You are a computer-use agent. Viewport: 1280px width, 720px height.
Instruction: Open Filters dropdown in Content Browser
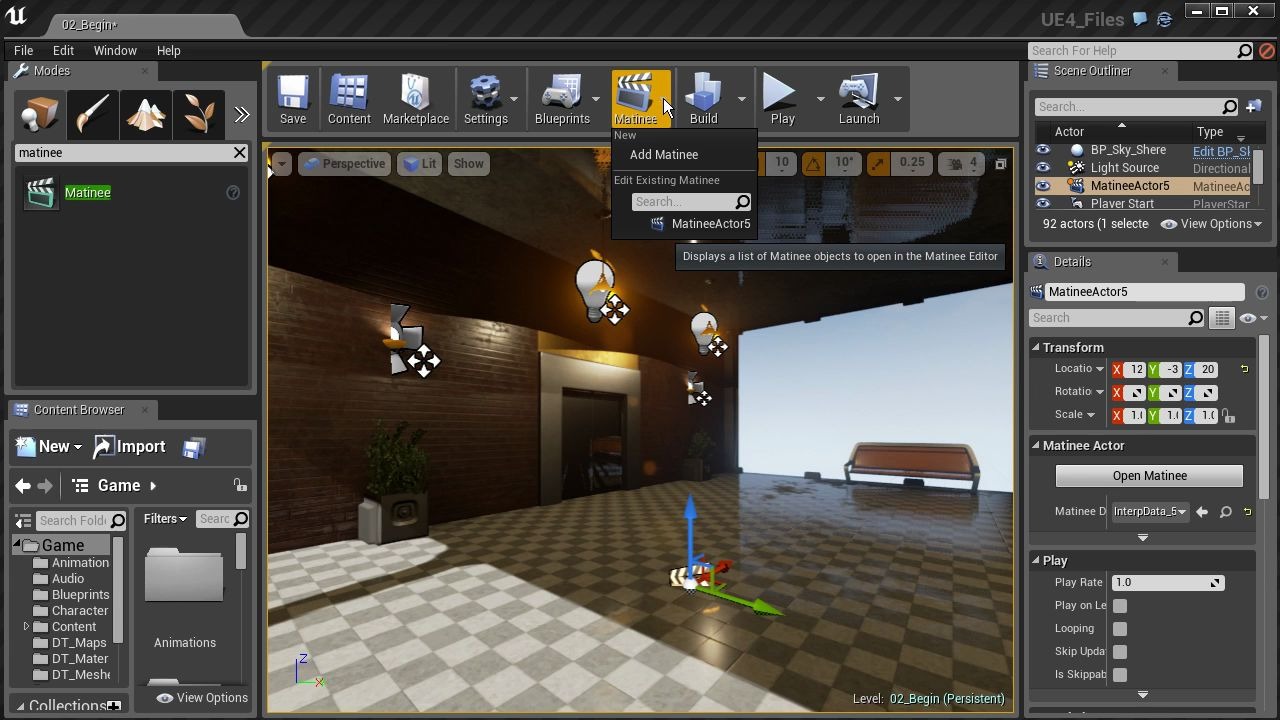165,519
